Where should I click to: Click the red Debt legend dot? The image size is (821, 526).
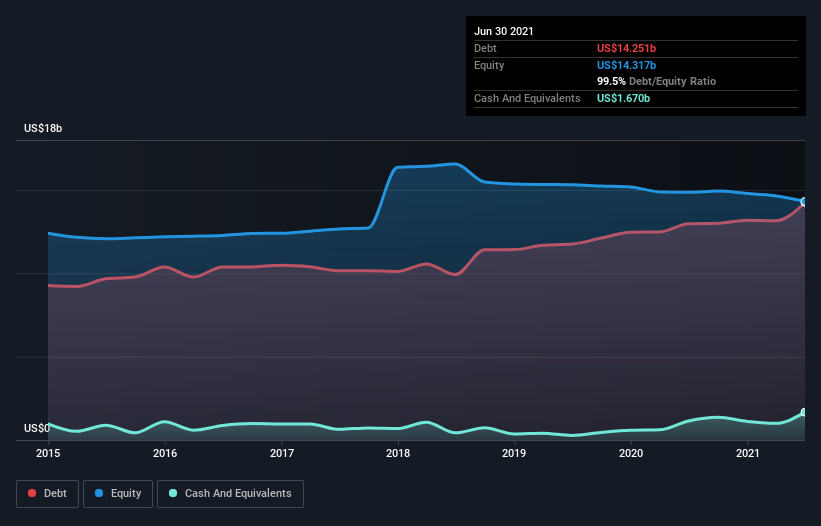[x=32, y=493]
